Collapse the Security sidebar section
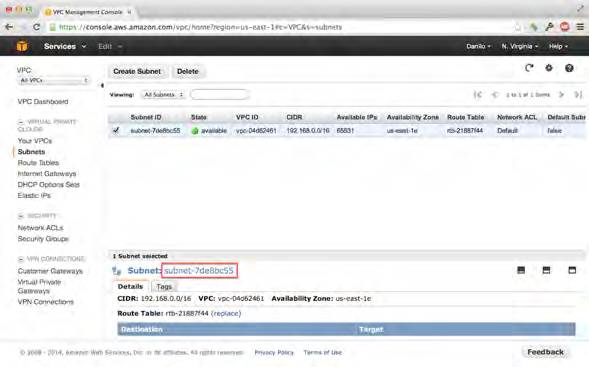Screen dimensions: 589x367 [x=21, y=216]
